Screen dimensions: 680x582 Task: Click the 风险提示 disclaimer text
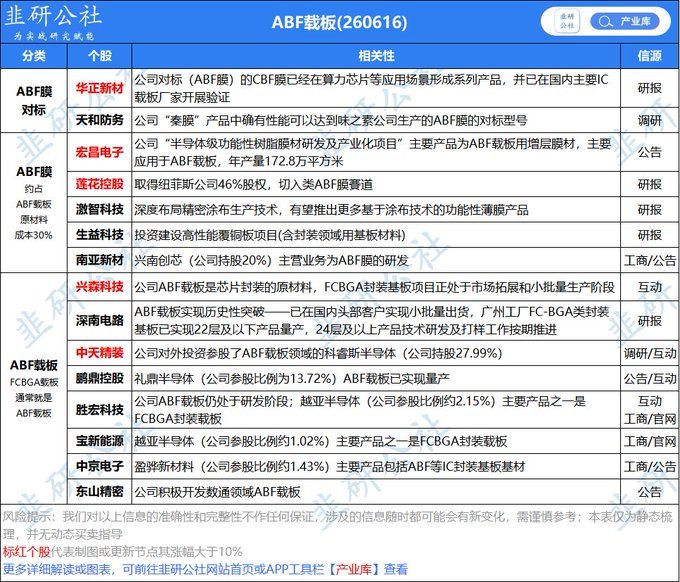click(x=337, y=525)
